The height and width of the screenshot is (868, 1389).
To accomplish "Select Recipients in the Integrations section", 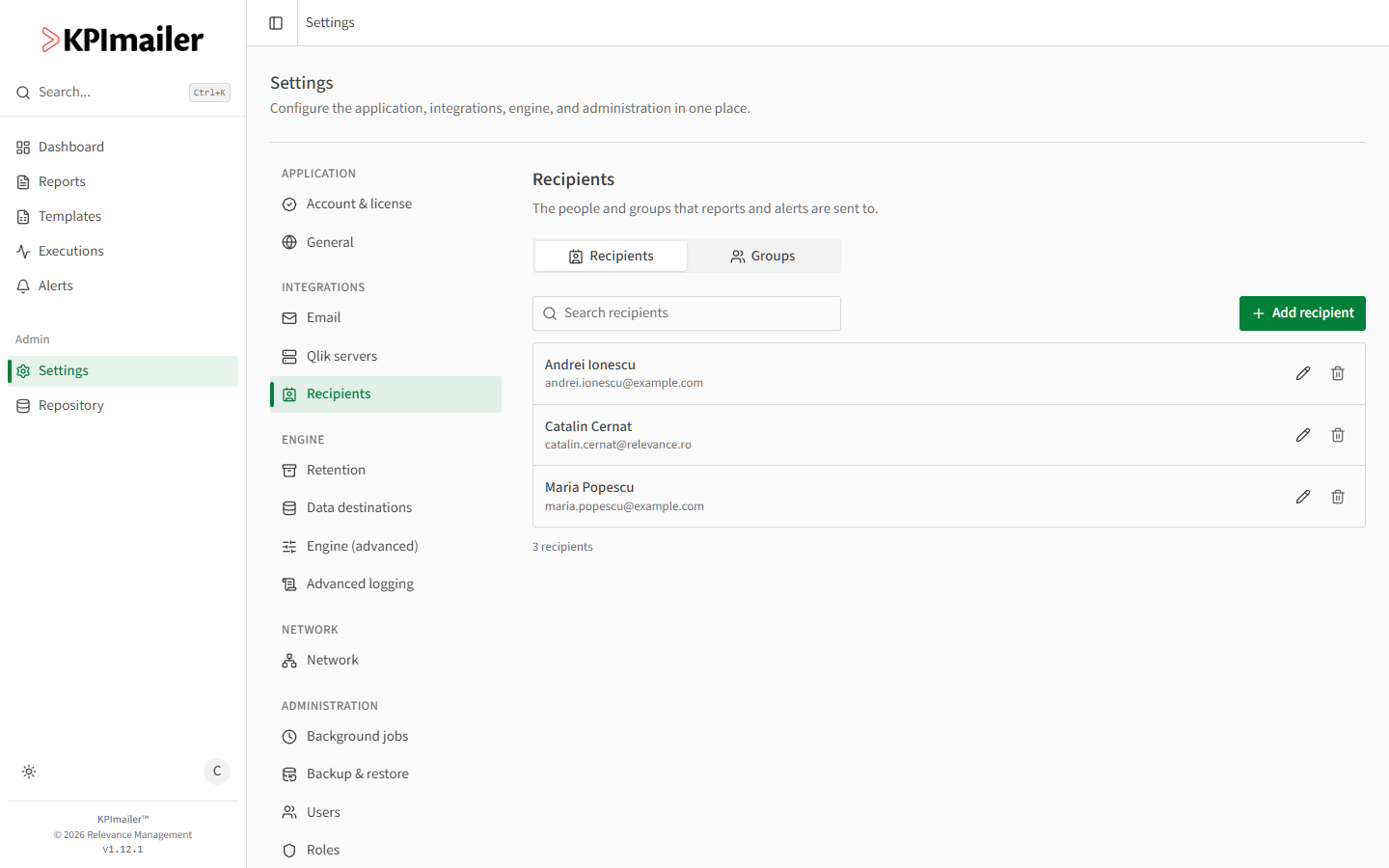I will coord(386,393).
